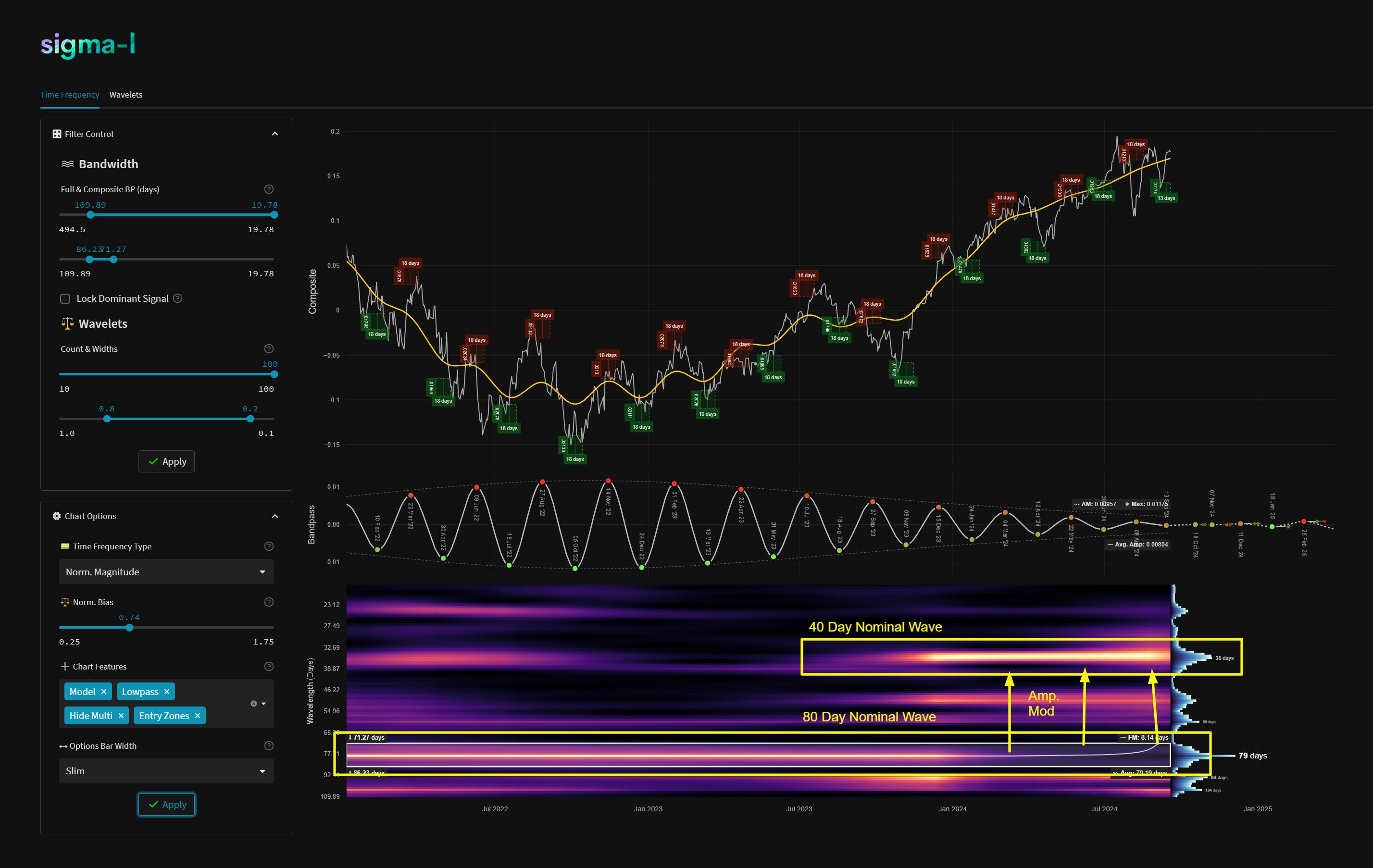Click the 0.8 width slider handle
The height and width of the screenshot is (868, 1373).
click(x=107, y=419)
